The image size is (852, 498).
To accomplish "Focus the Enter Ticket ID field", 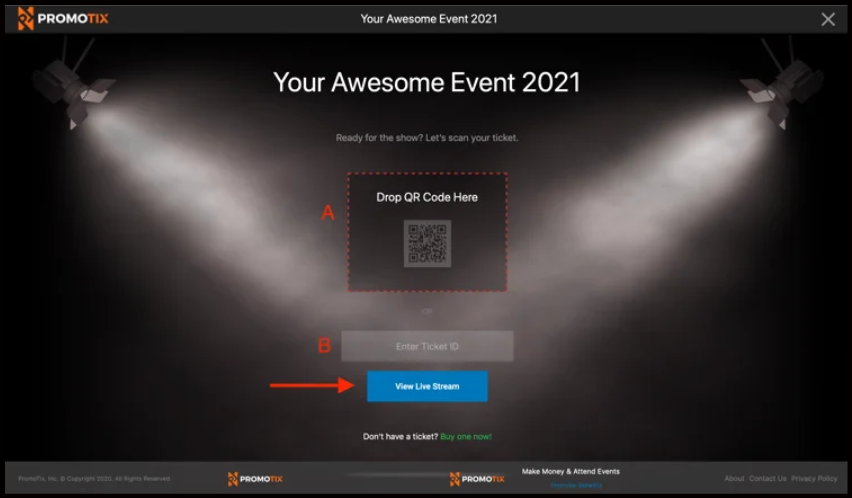I will [427, 346].
